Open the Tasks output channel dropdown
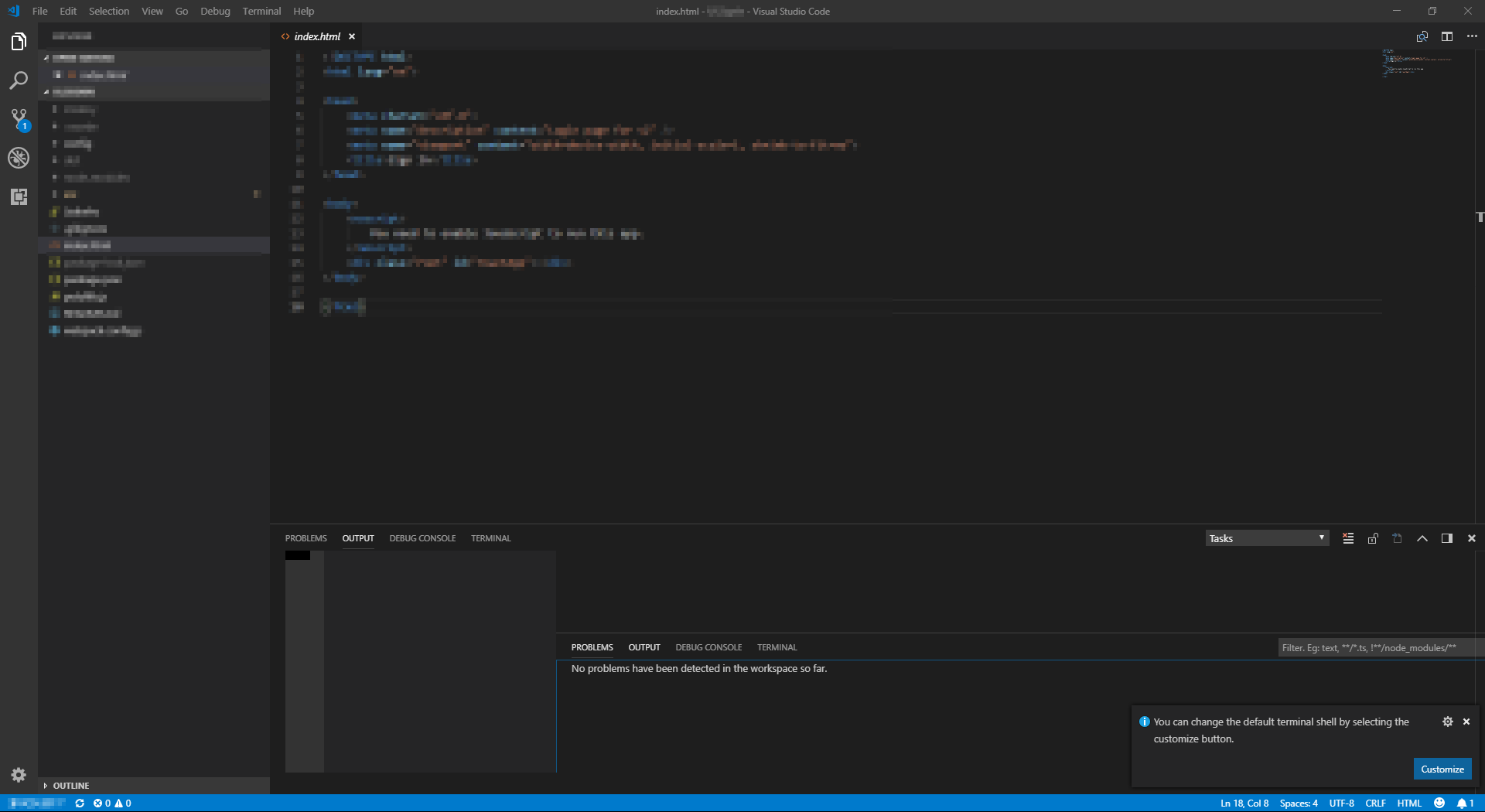Viewport: 1485px width, 812px height. pyautogui.click(x=1267, y=538)
